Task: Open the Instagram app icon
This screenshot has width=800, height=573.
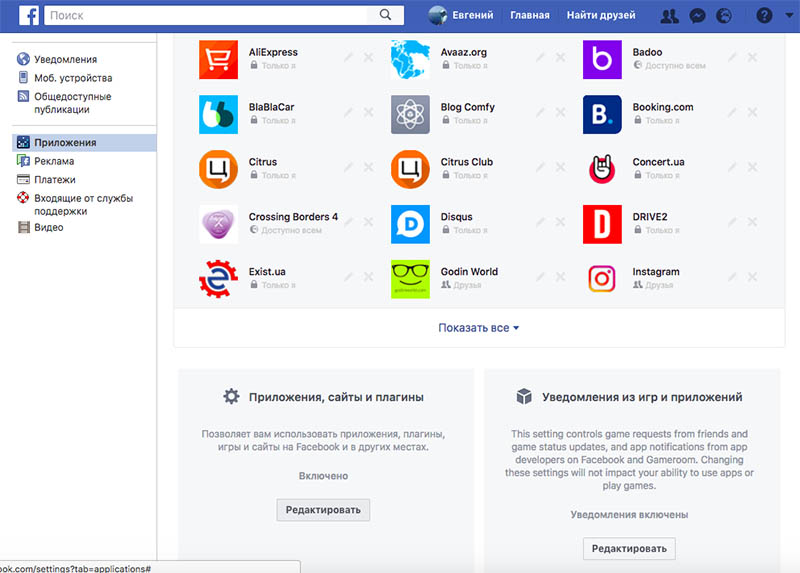Action: 602,279
